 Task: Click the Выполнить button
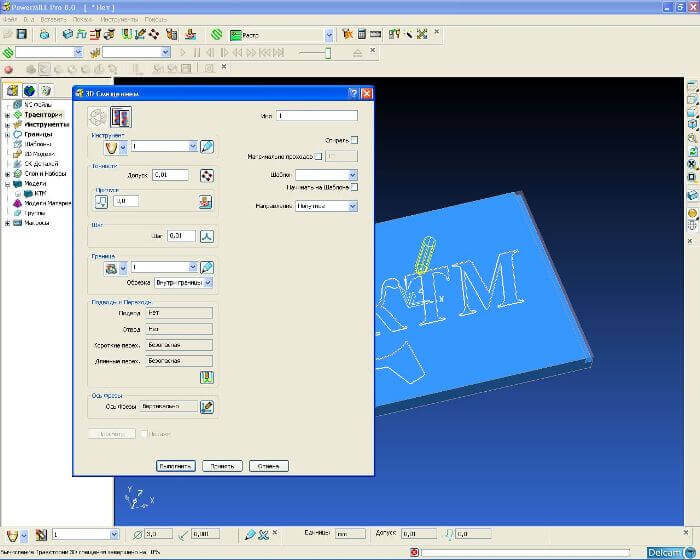point(175,466)
